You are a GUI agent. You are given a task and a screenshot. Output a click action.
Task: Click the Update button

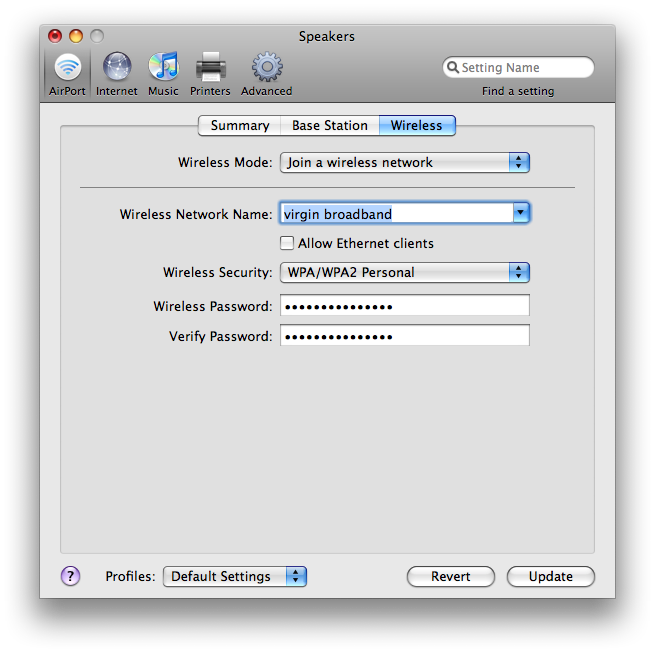551,577
